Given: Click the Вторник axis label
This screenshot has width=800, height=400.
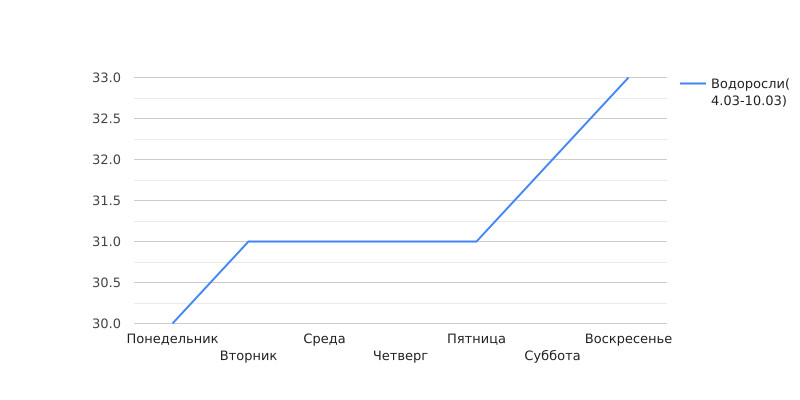Looking at the screenshot, I should point(248,356).
